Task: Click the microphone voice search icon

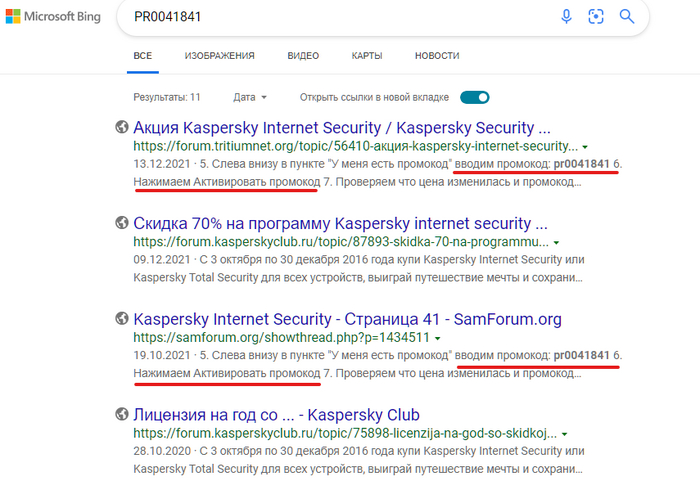Action: (x=567, y=17)
